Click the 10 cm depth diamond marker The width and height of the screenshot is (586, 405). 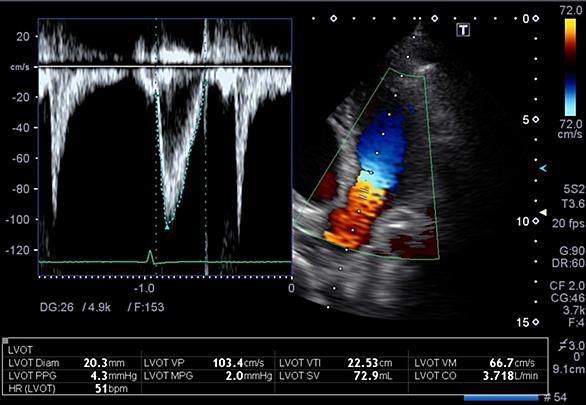click(536, 221)
